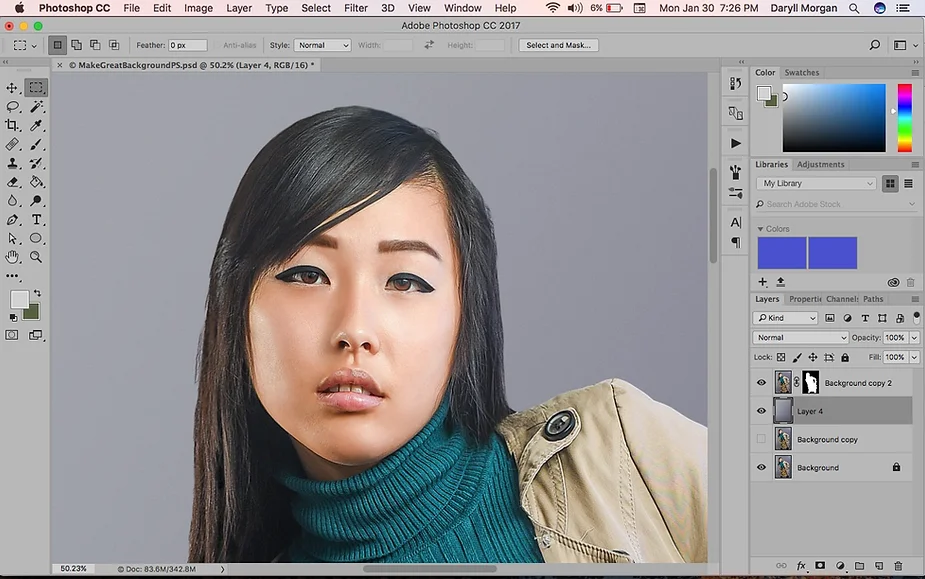Activate the Hand tool
Screen dimensions: 925x579
[12, 257]
